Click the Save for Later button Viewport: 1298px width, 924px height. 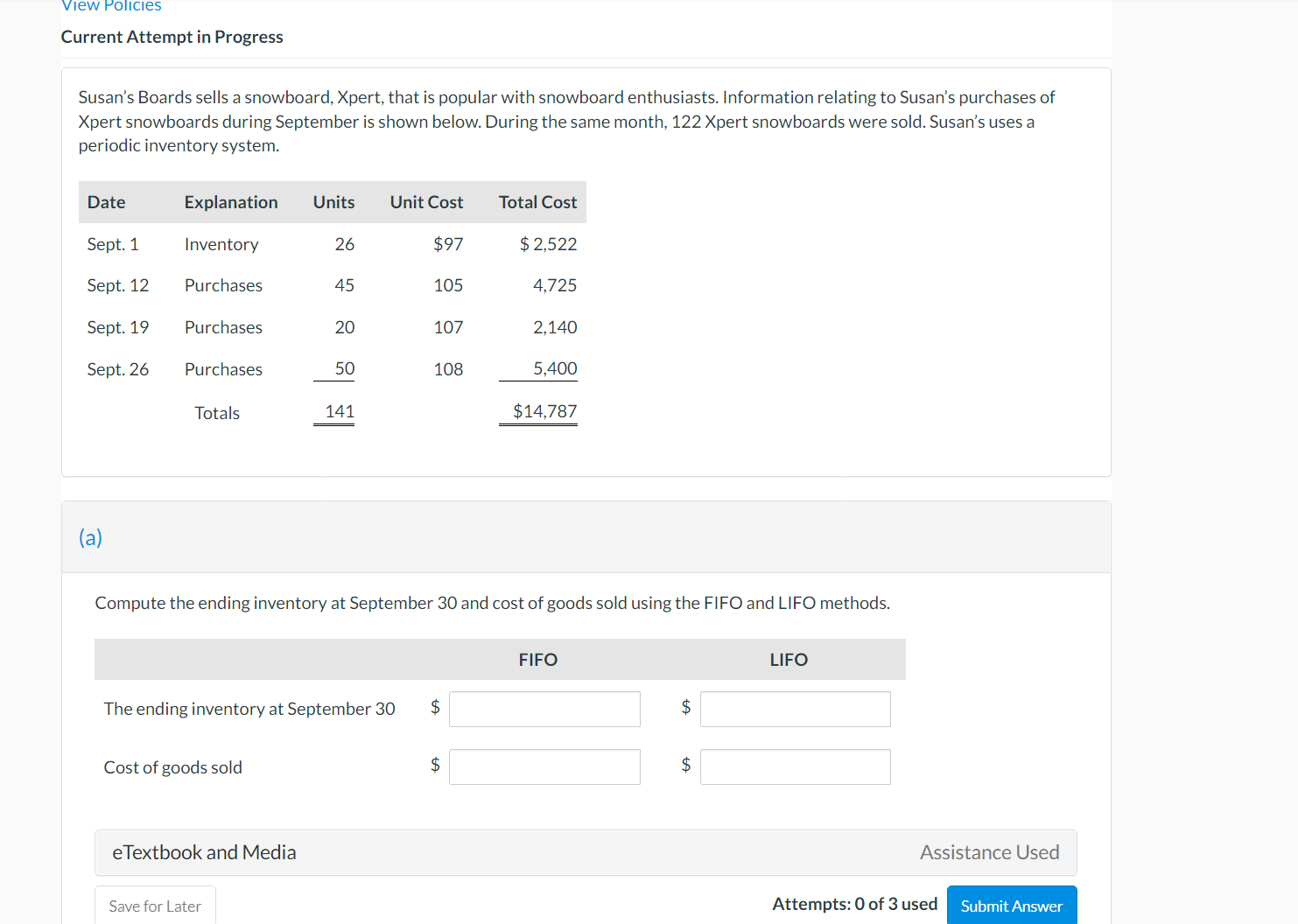pyautogui.click(x=155, y=906)
